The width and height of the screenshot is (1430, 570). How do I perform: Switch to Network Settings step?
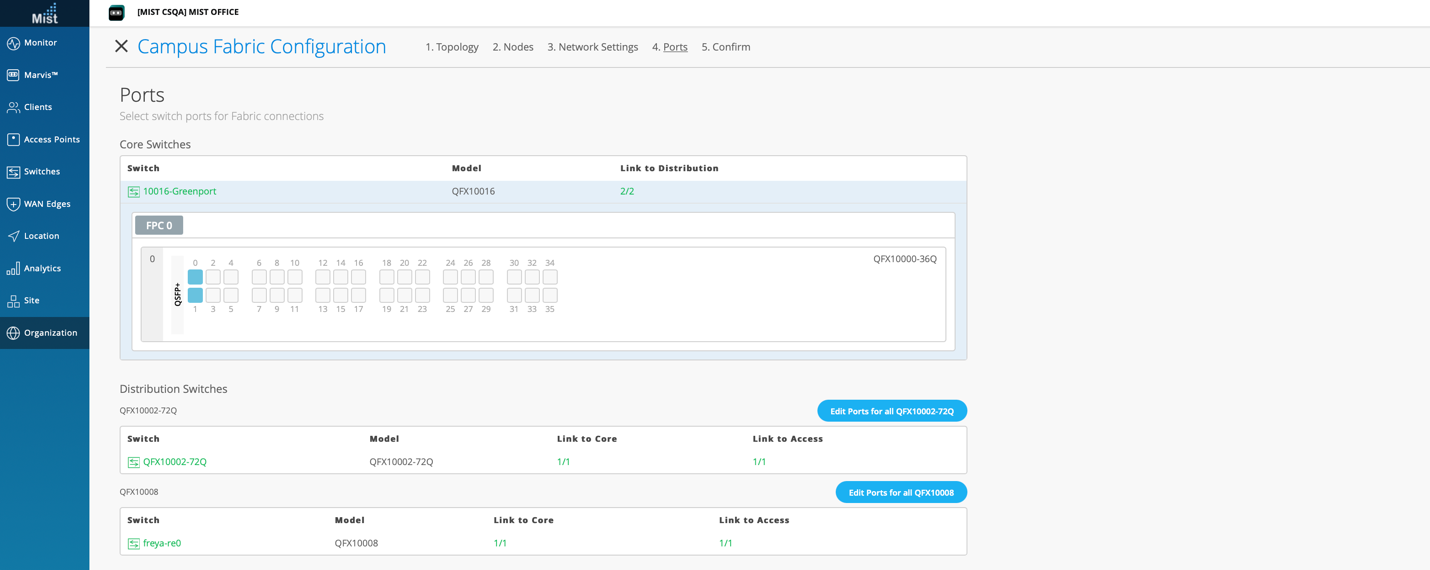click(592, 47)
